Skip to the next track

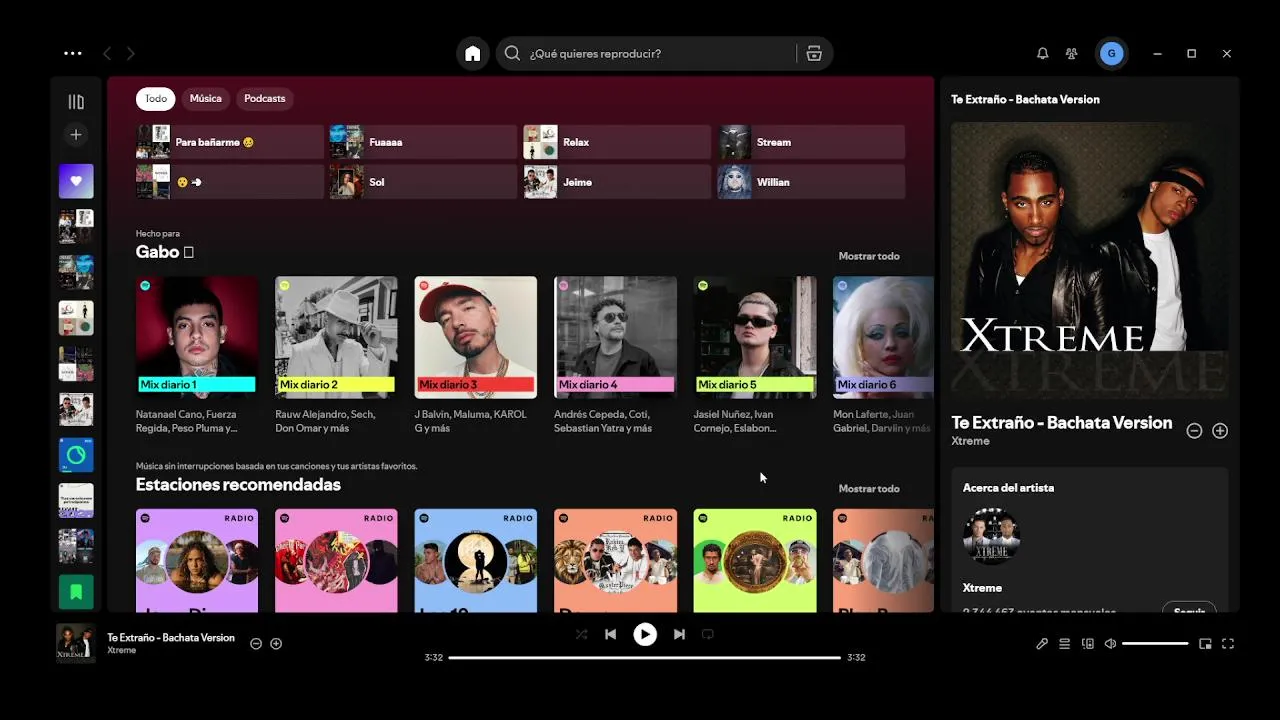pos(679,634)
